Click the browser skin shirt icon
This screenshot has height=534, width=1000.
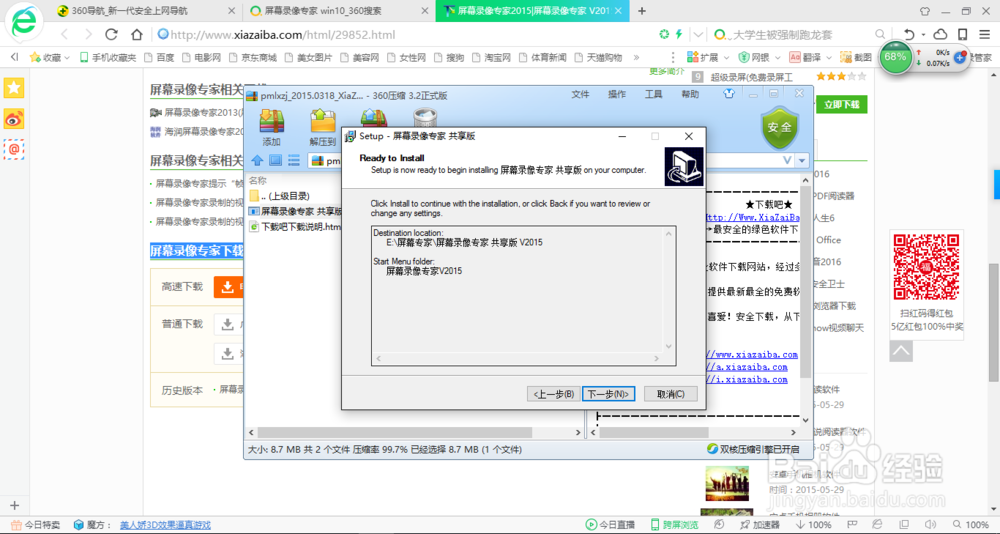pyautogui.click(x=925, y=11)
